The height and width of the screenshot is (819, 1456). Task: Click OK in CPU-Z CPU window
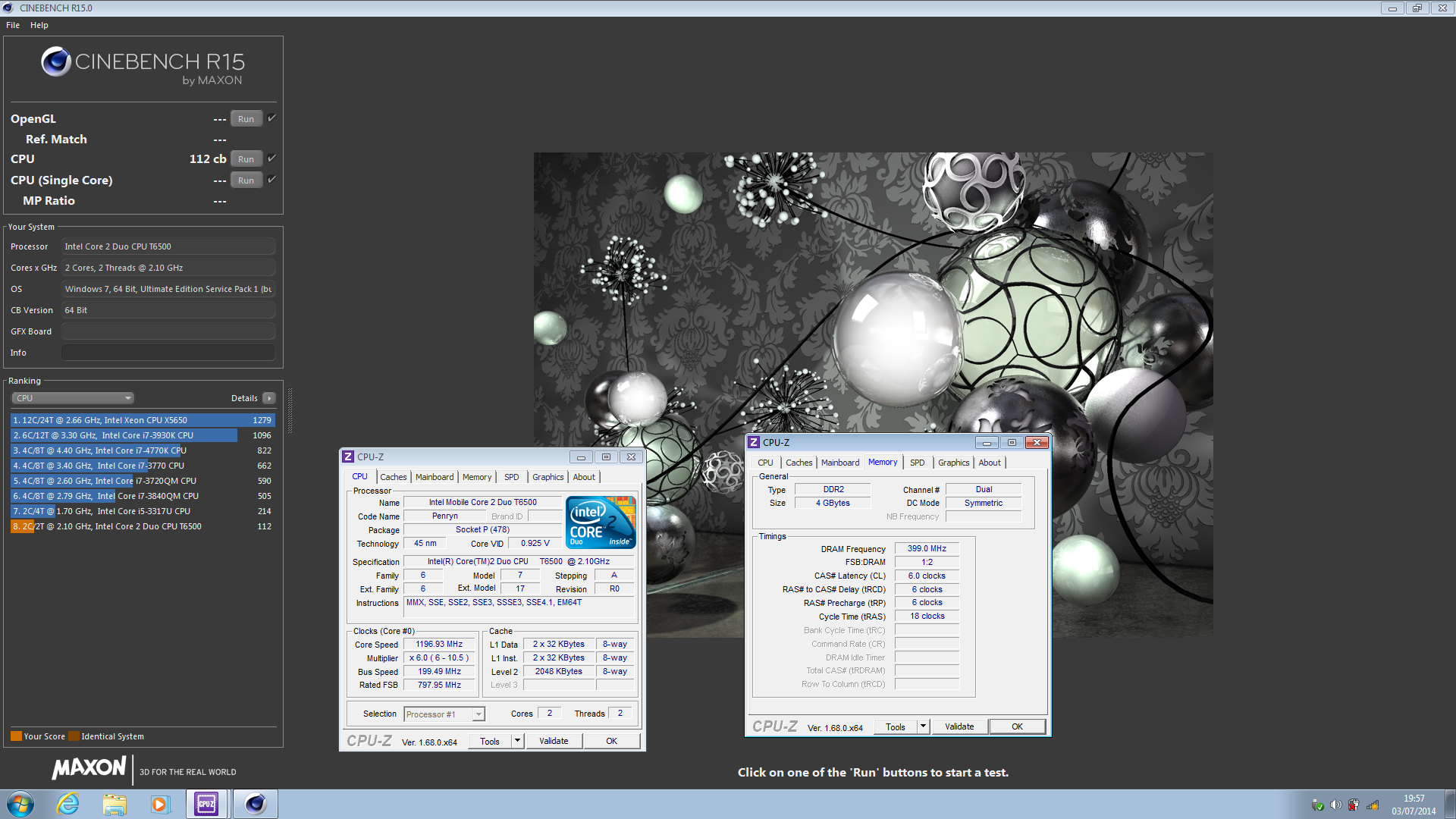tap(612, 741)
